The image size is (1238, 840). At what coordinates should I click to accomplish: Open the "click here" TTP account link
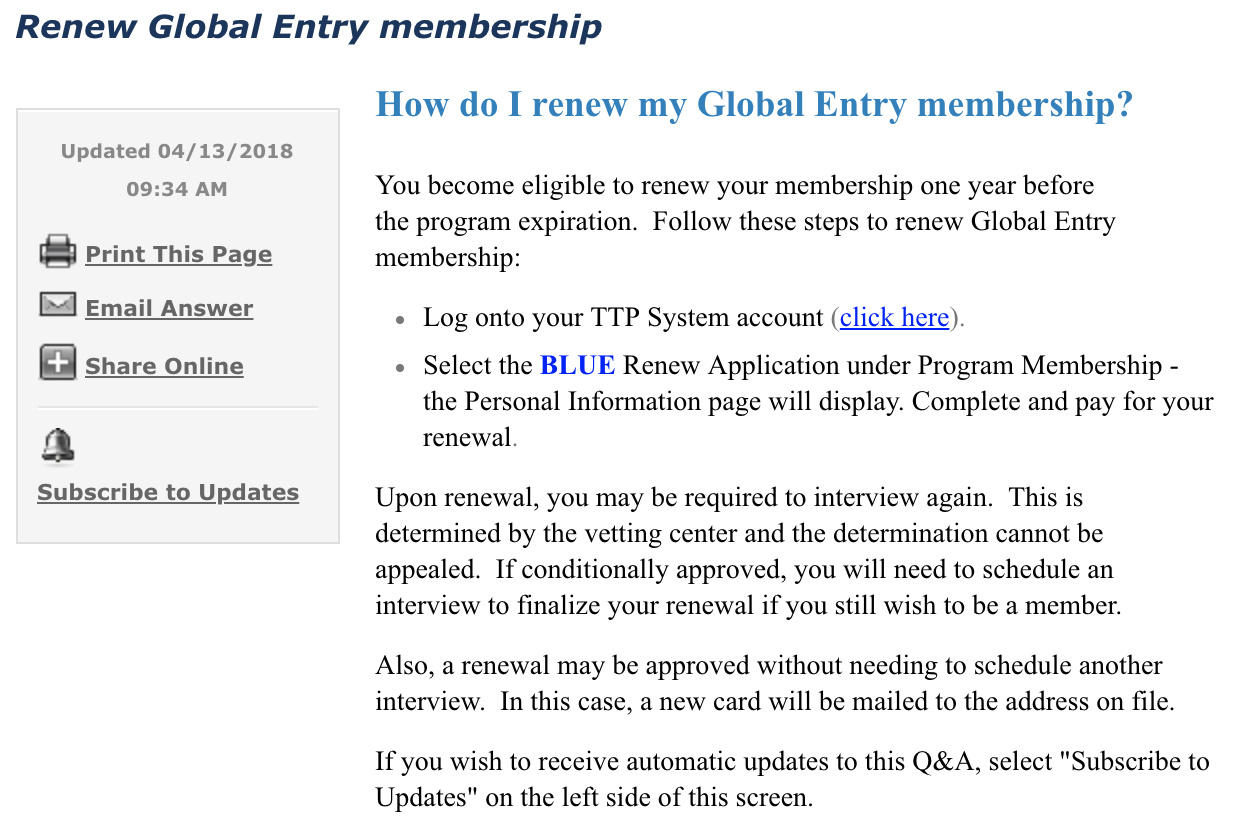(x=894, y=318)
